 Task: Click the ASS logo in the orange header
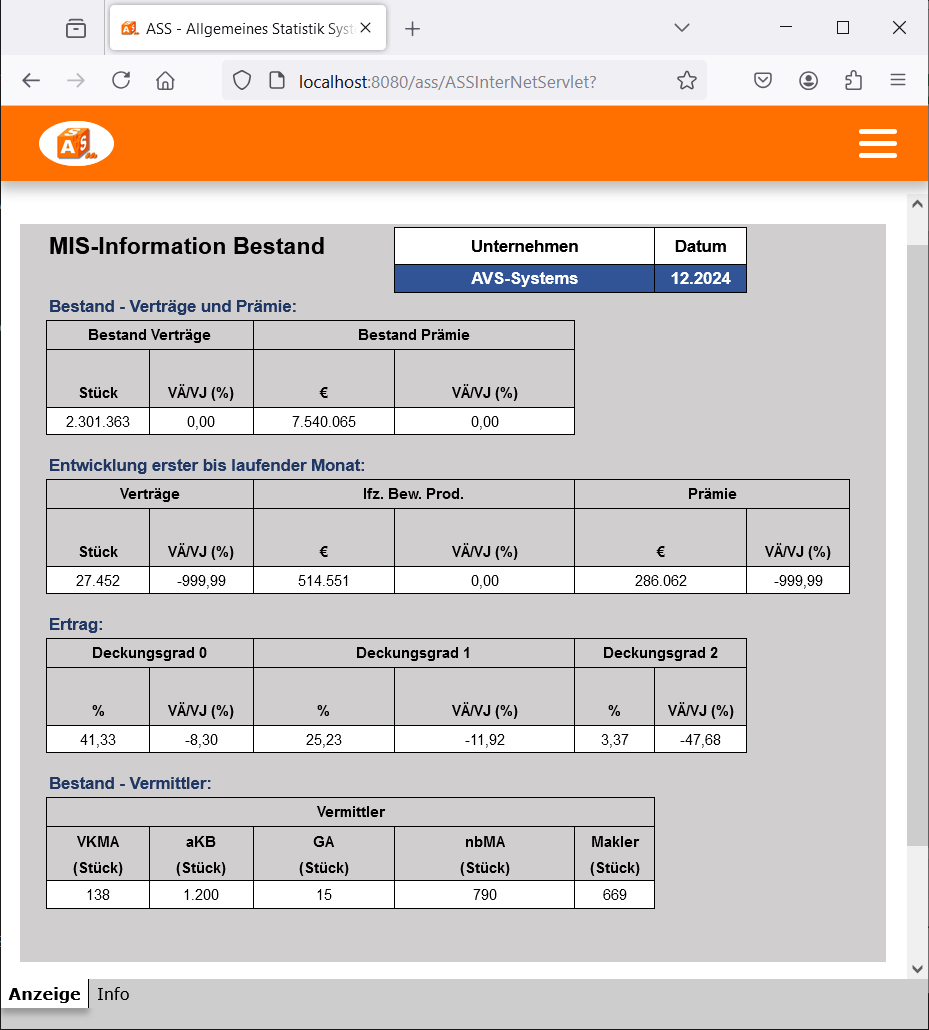[76, 143]
